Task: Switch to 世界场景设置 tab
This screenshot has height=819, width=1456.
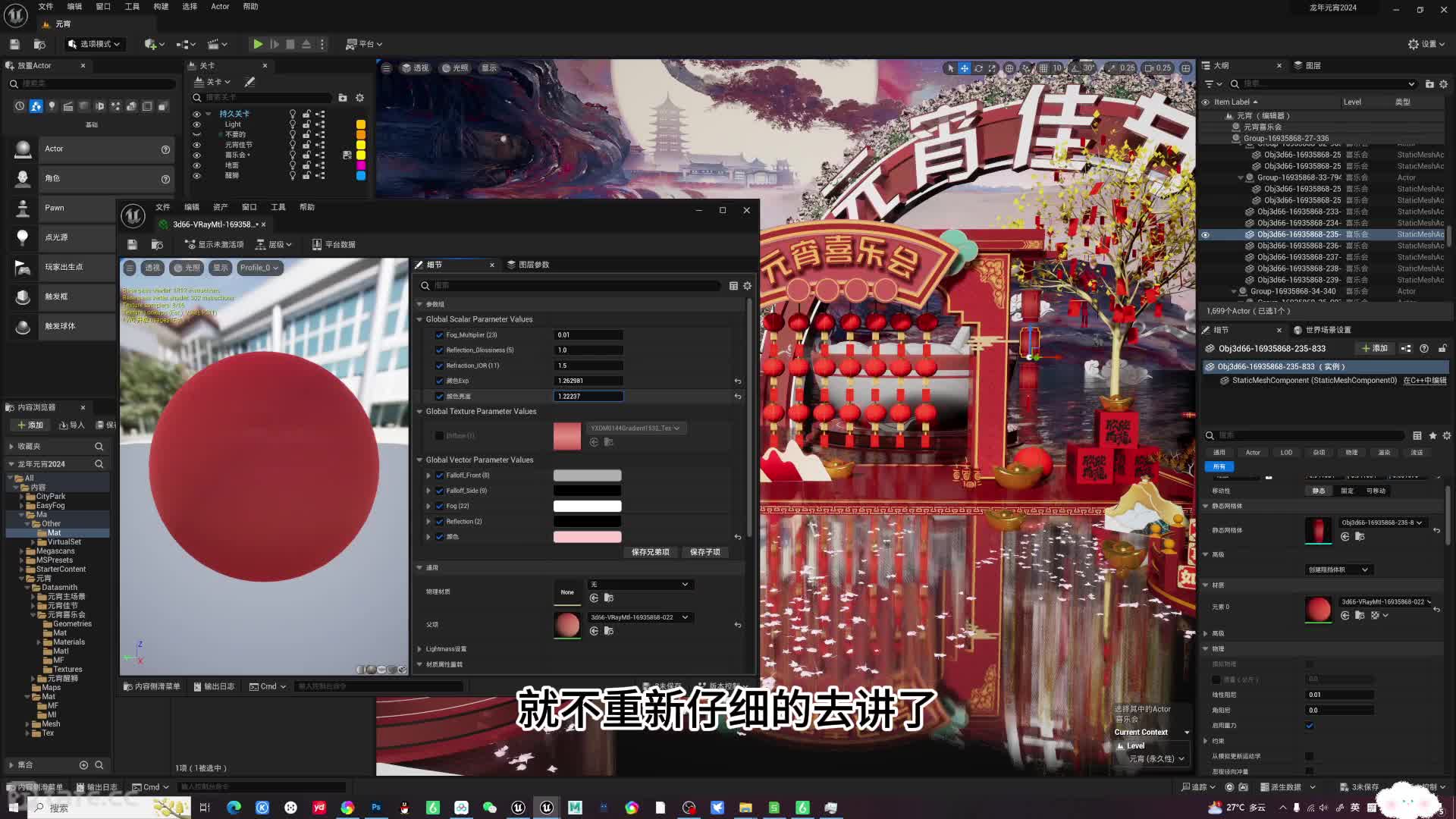Action: pyautogui.click(x=1322, y=330)
